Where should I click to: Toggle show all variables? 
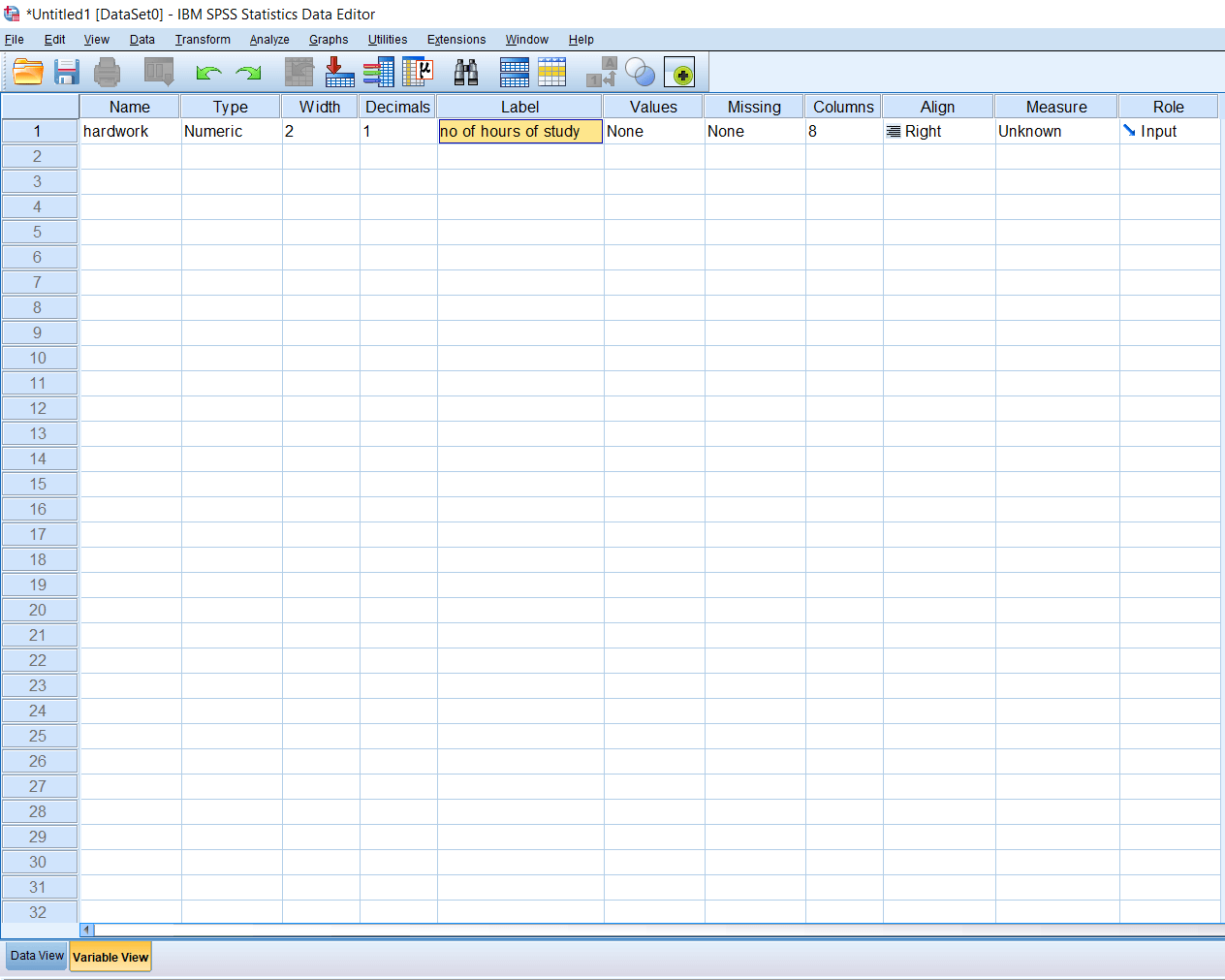coord(679,72)
